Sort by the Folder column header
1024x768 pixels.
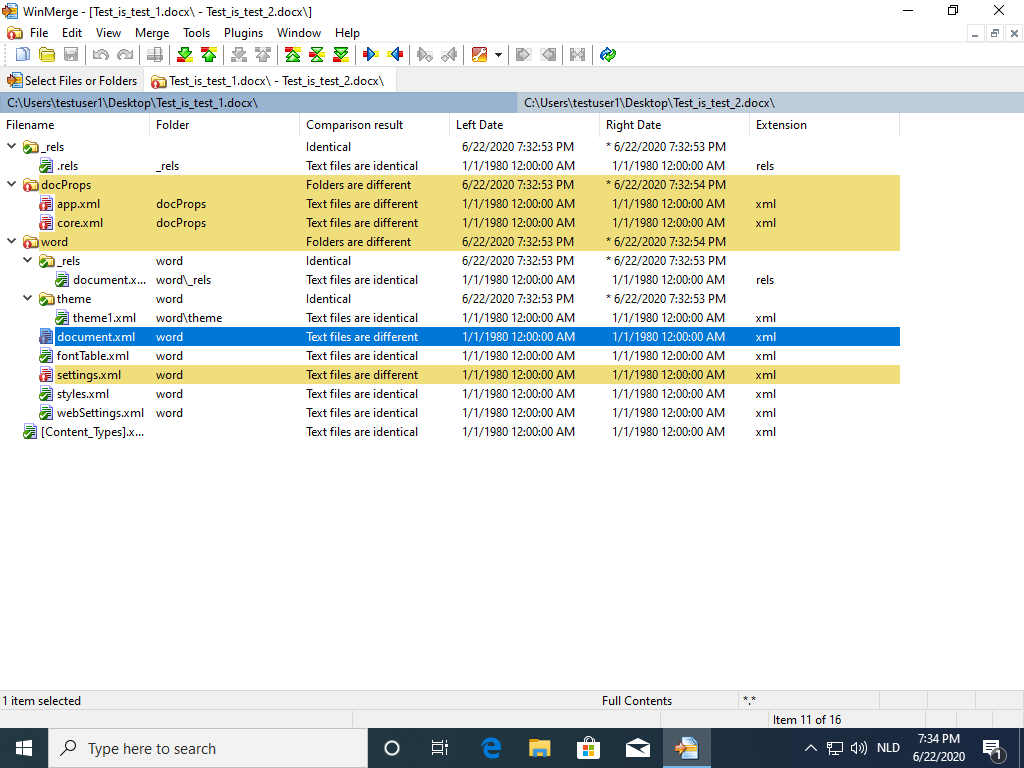point(225,125)
